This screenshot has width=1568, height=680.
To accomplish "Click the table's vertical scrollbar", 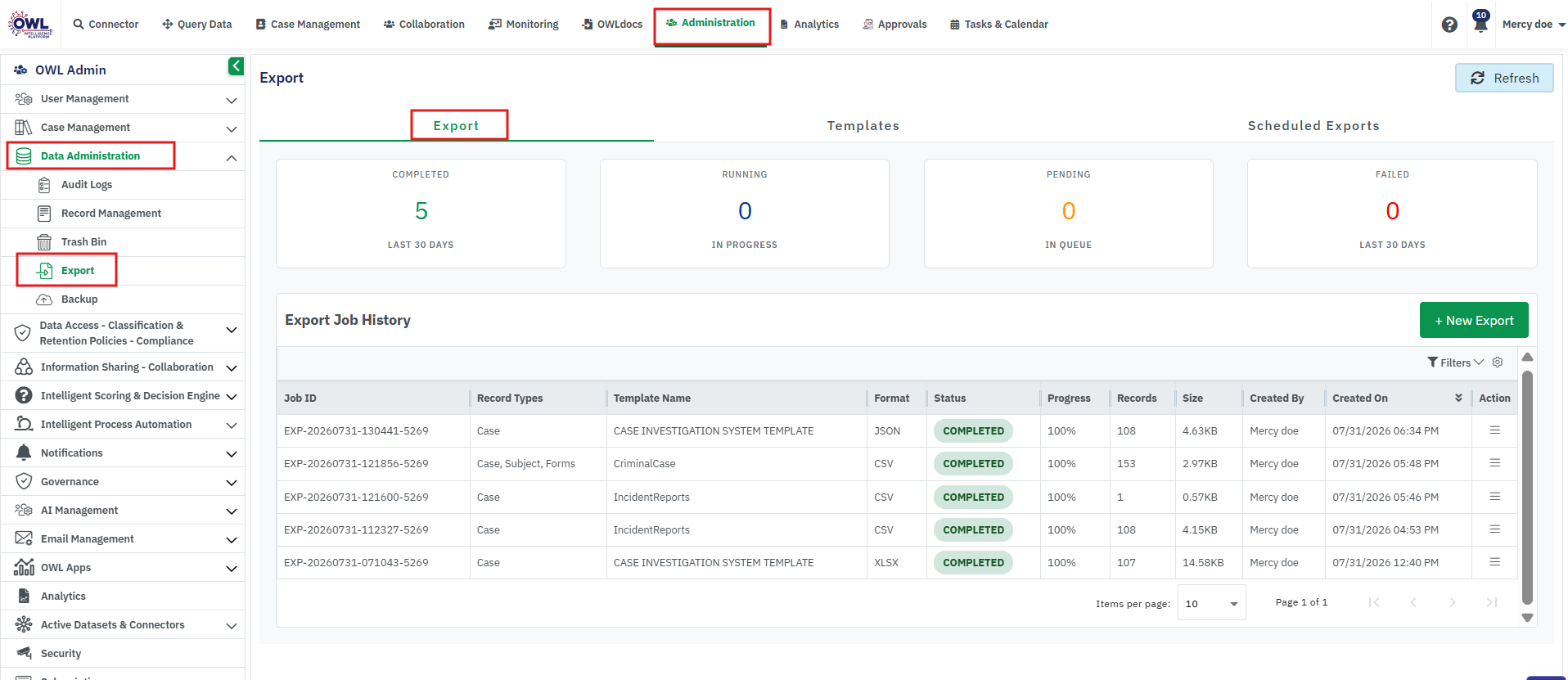I will tap(1527, 488).
